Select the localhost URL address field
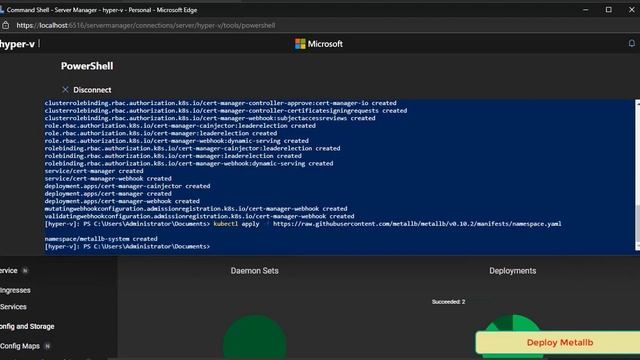 [x=146, y=25]
